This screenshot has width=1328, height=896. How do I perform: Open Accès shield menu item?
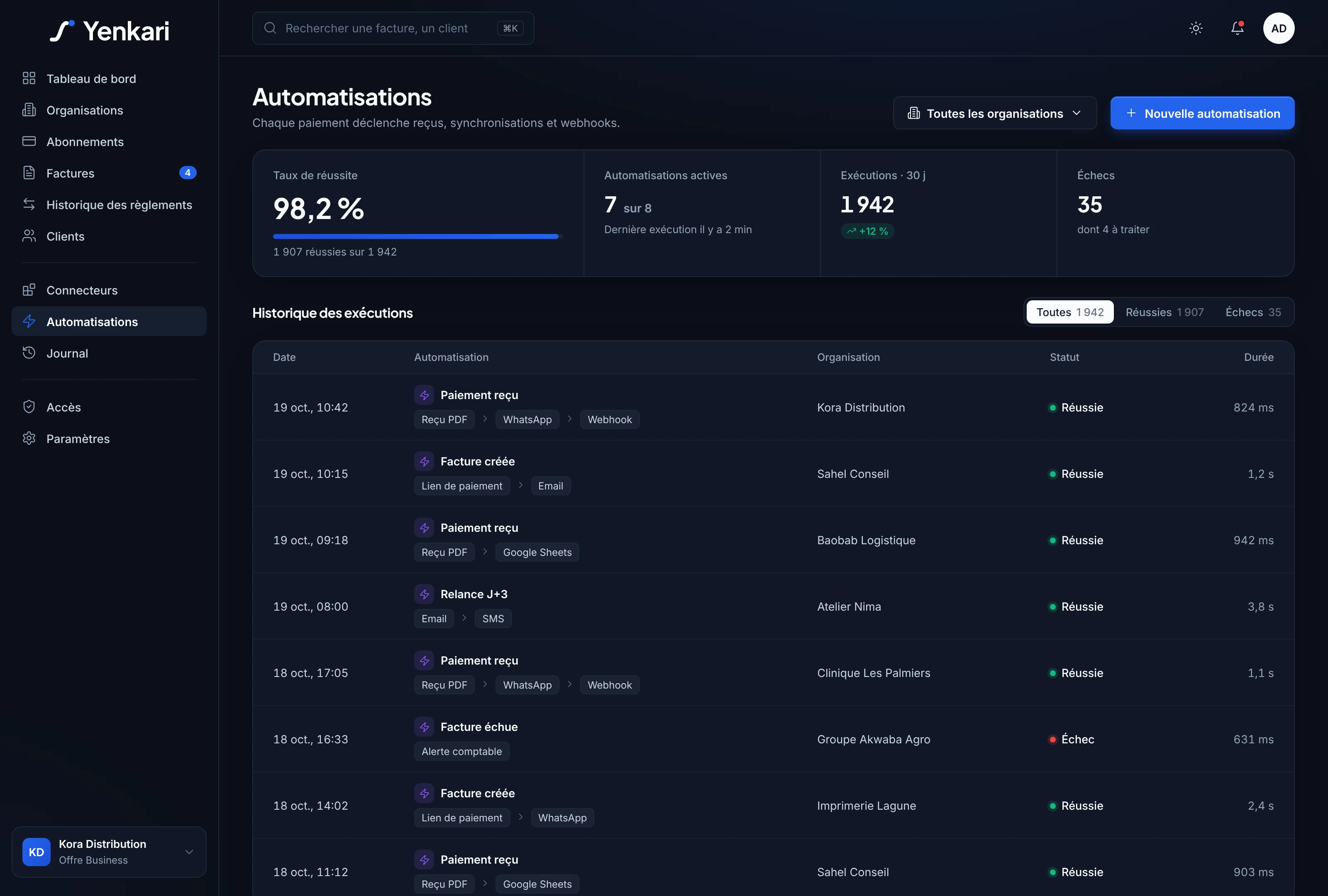tap(109, 407)
